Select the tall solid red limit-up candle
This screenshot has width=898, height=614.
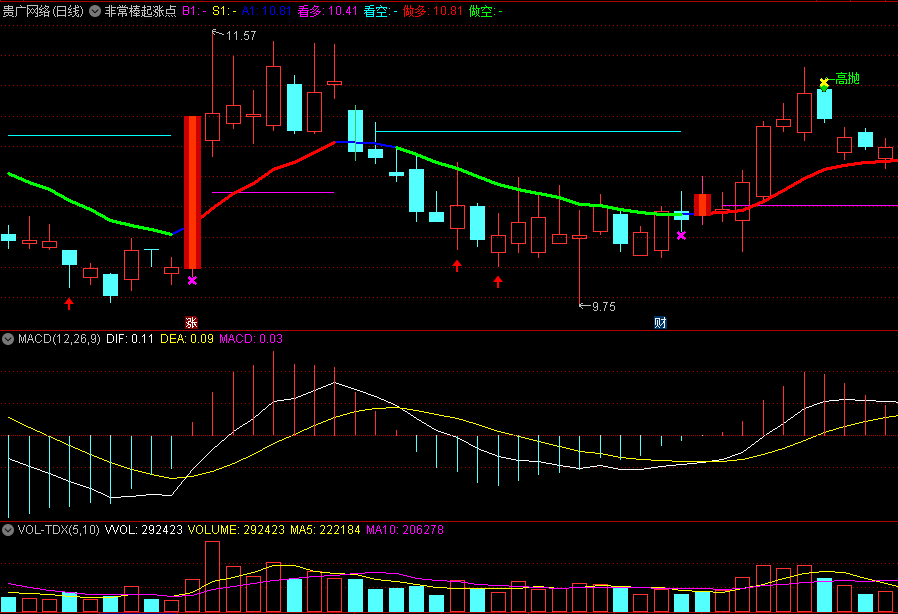coord(192,192)
